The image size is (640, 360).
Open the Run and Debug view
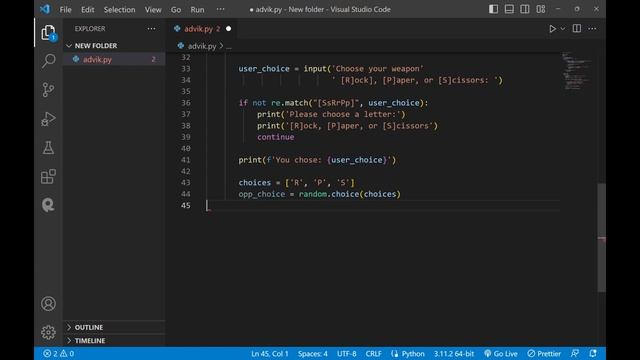coord(48,119)
